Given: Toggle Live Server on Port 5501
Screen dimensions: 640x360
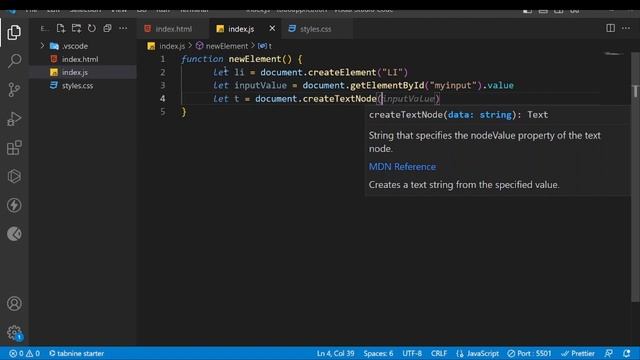Looking at the screenshot, I should point(529,353).
